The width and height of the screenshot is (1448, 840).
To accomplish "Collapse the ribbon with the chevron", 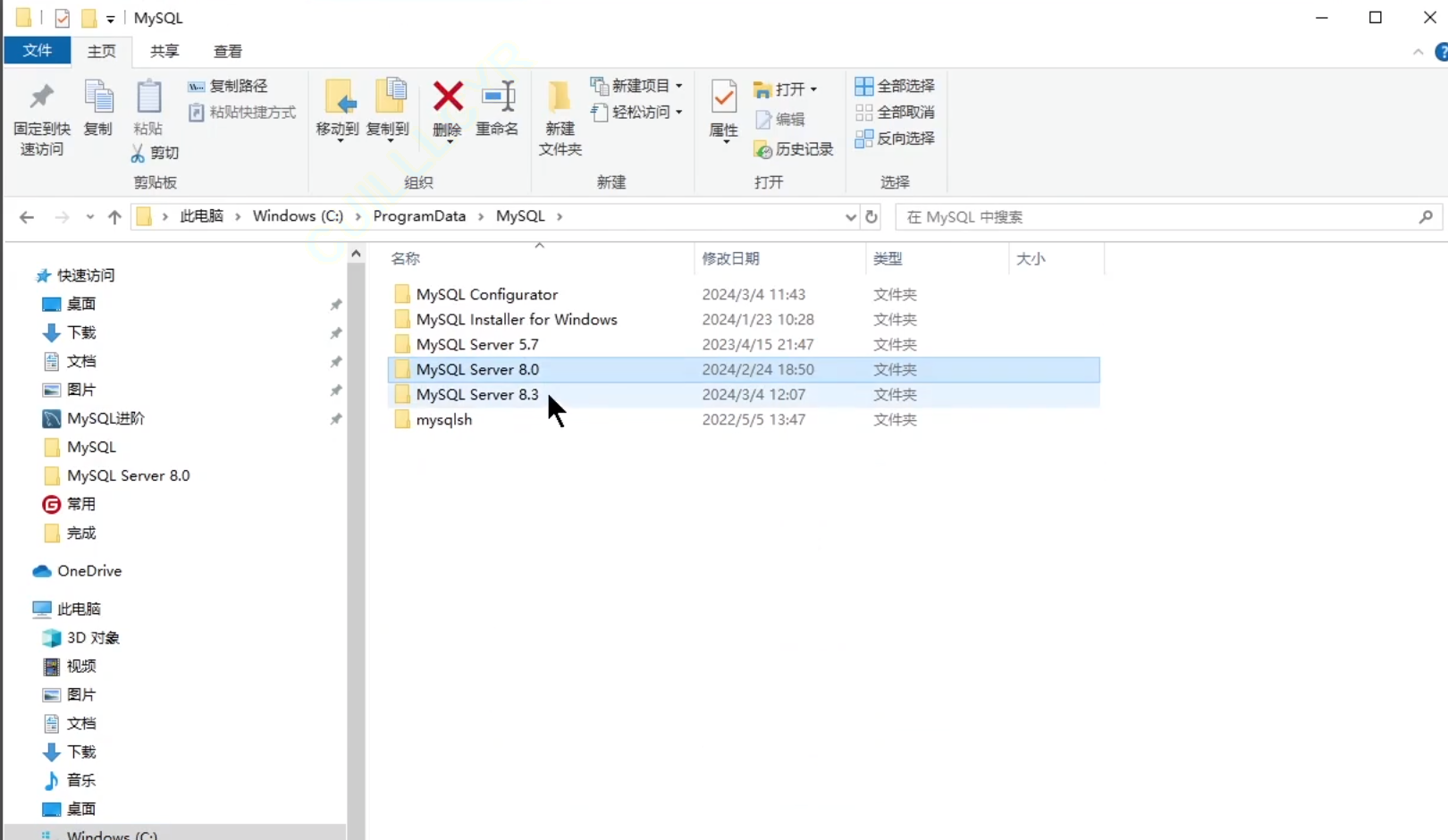I will pos(1418,52).
